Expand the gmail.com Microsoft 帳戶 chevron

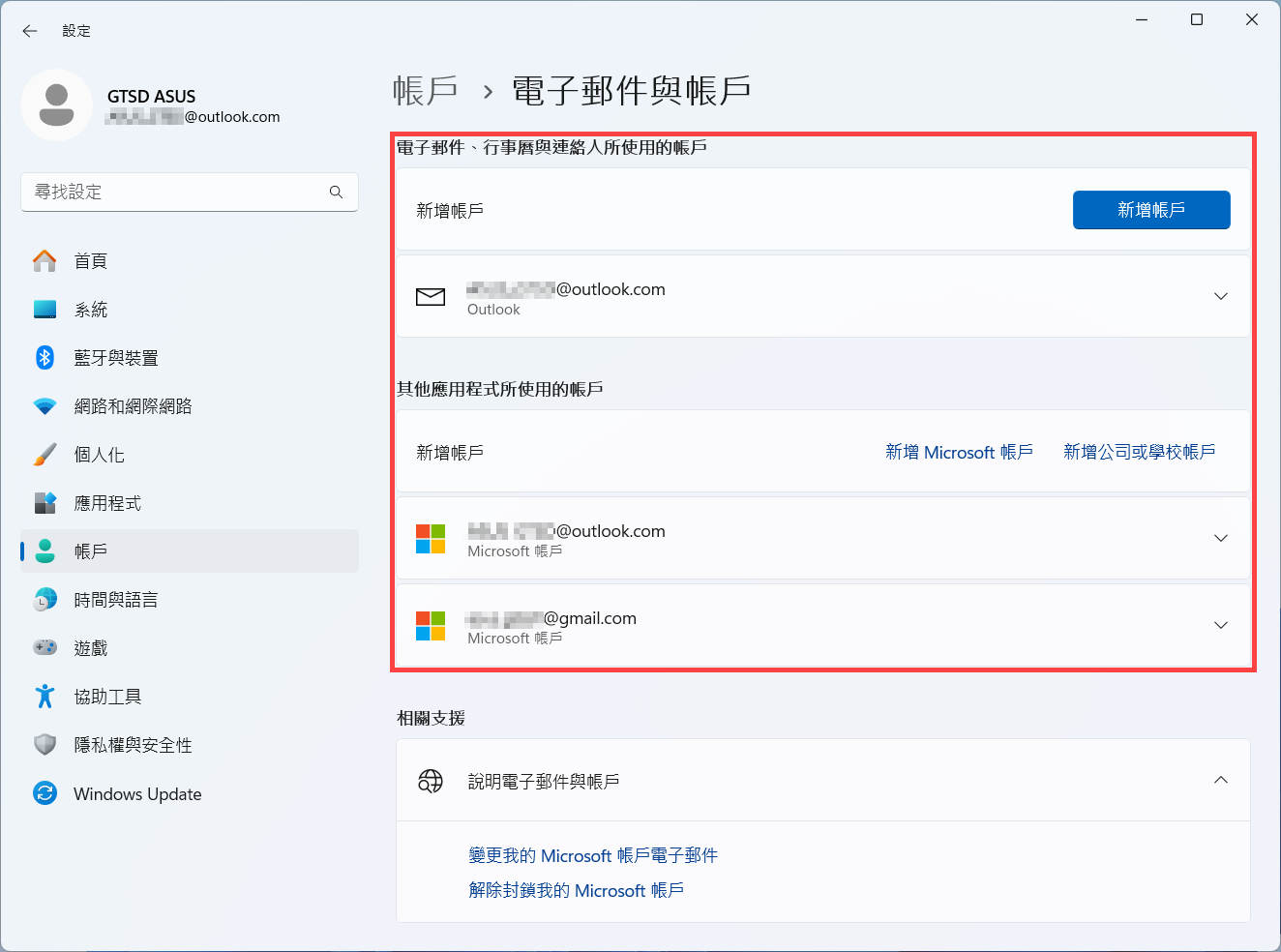(1221, 625)
